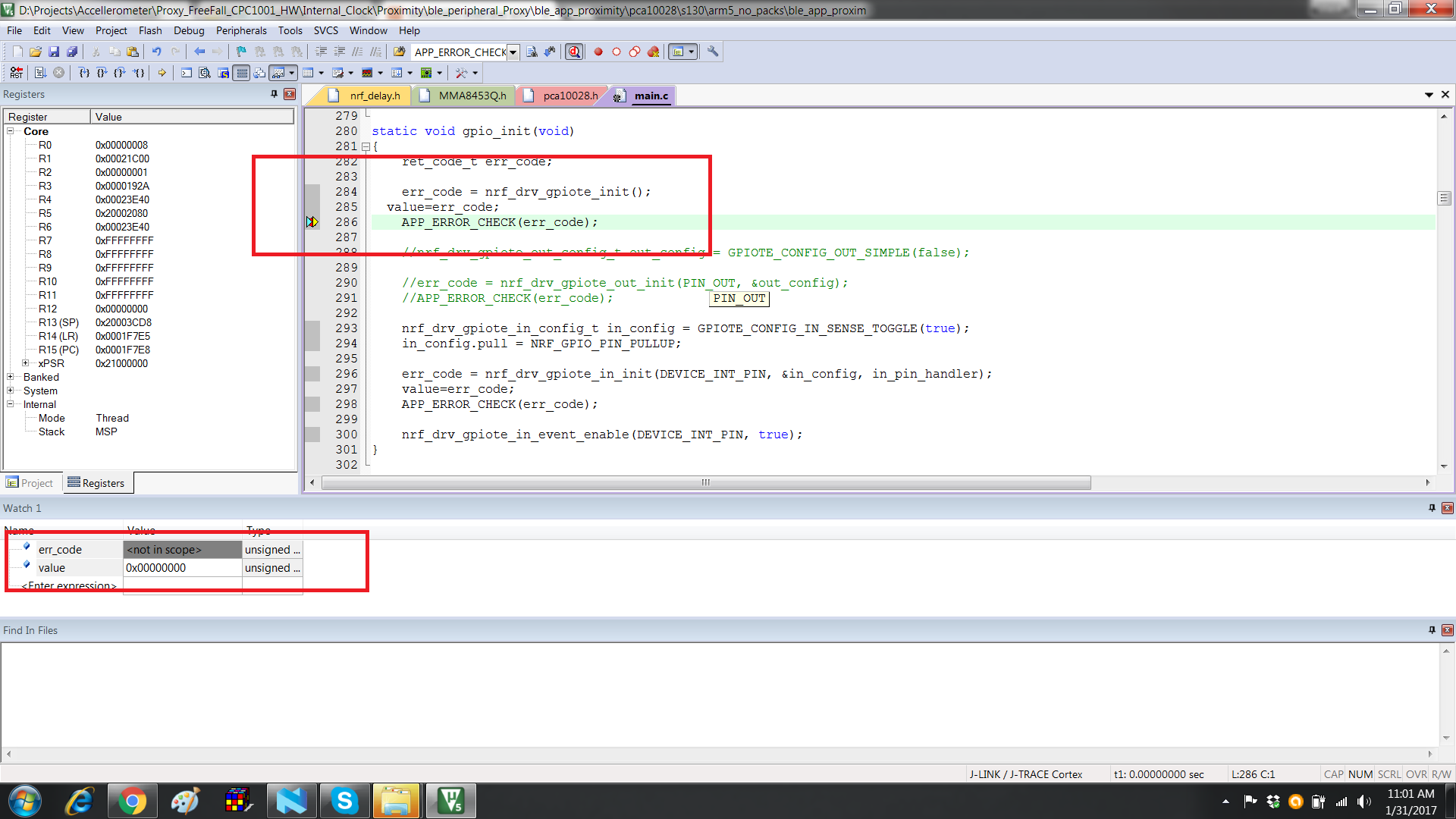Open the Peripherals menu
The height and width of the screenshot is (819, 1456).
coord(241,30)
